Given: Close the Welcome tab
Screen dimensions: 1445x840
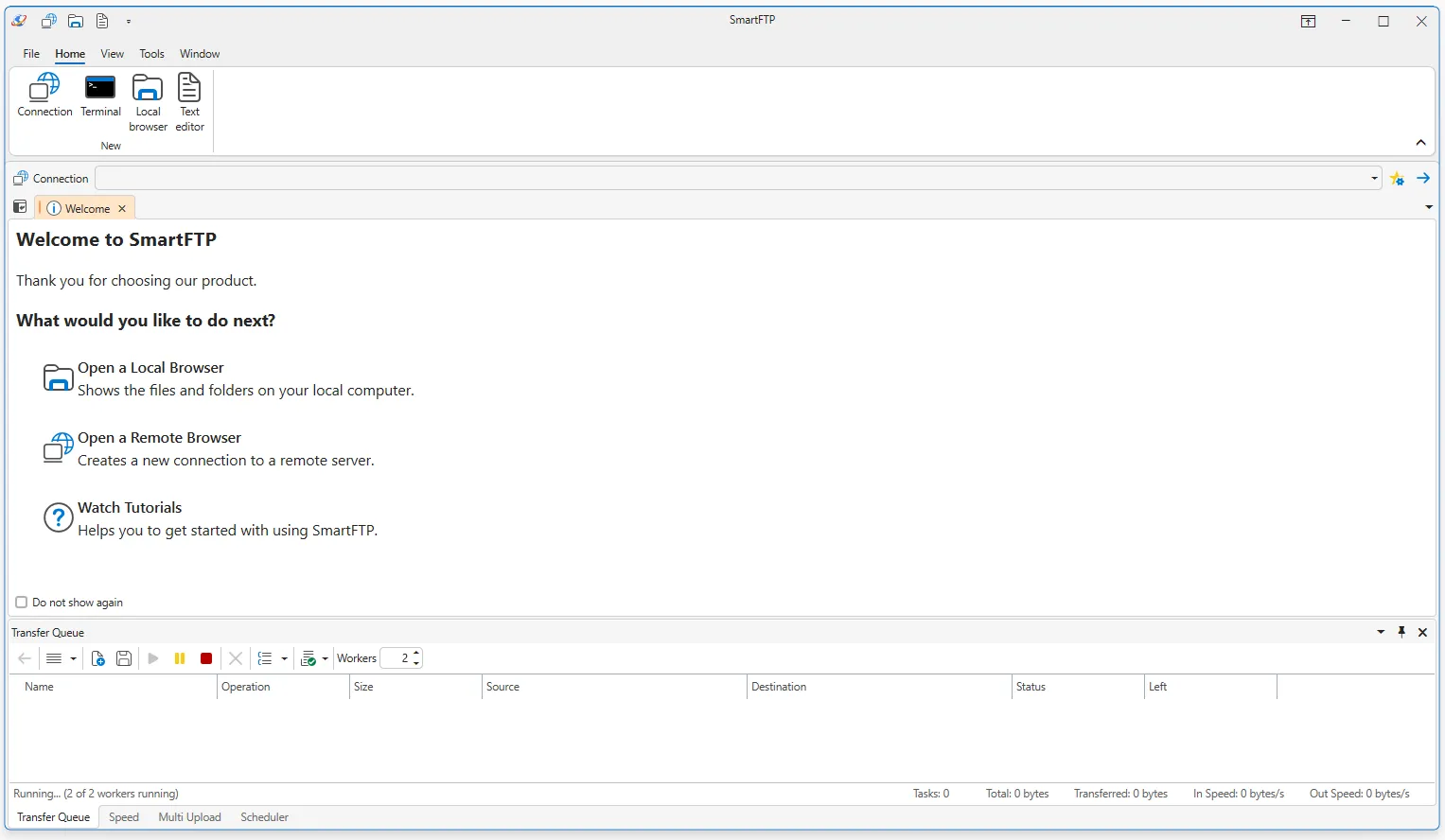Looking at the screenshot, I should [122, 208].
